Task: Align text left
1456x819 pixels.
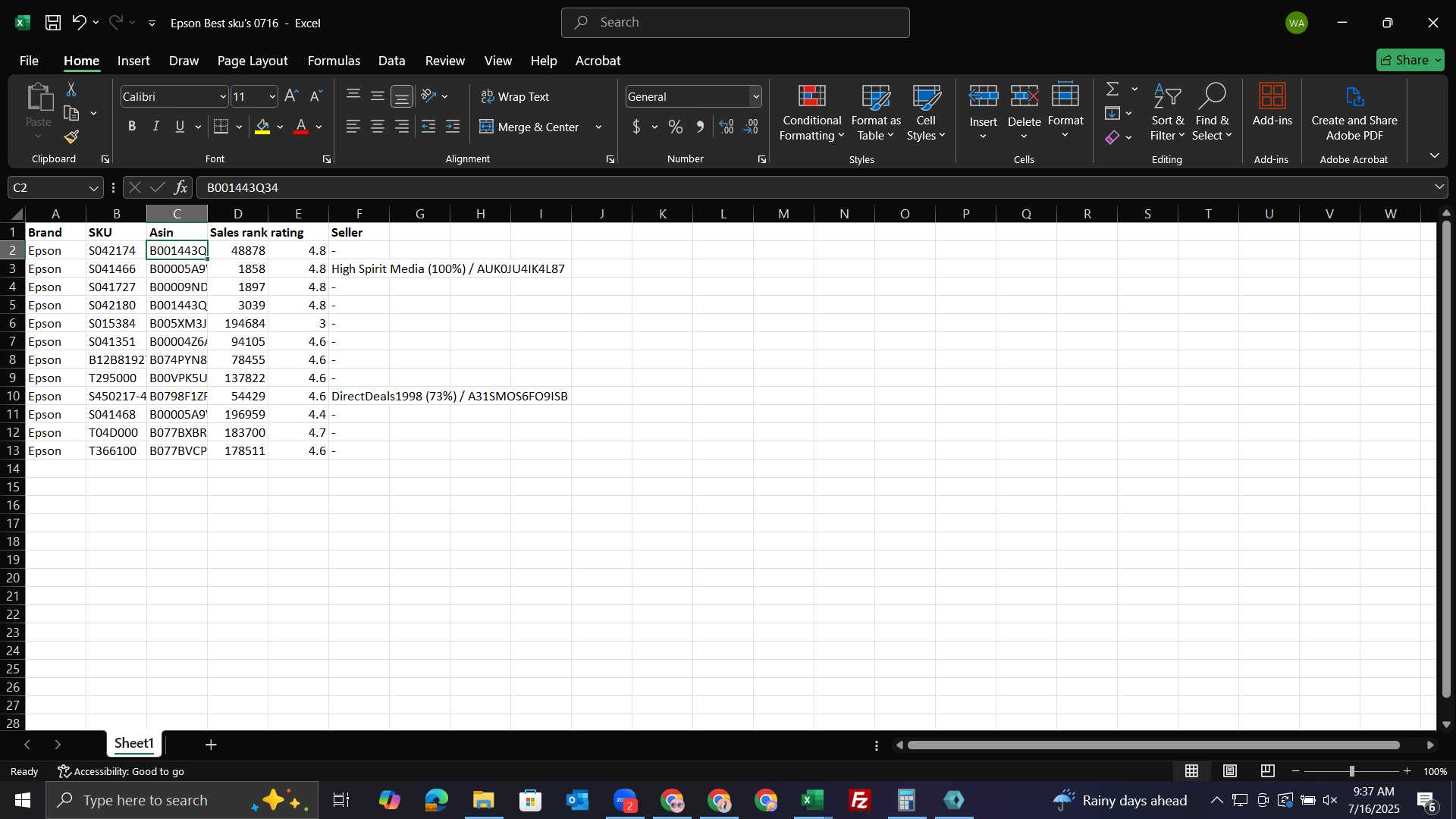Action: point(353,127)
